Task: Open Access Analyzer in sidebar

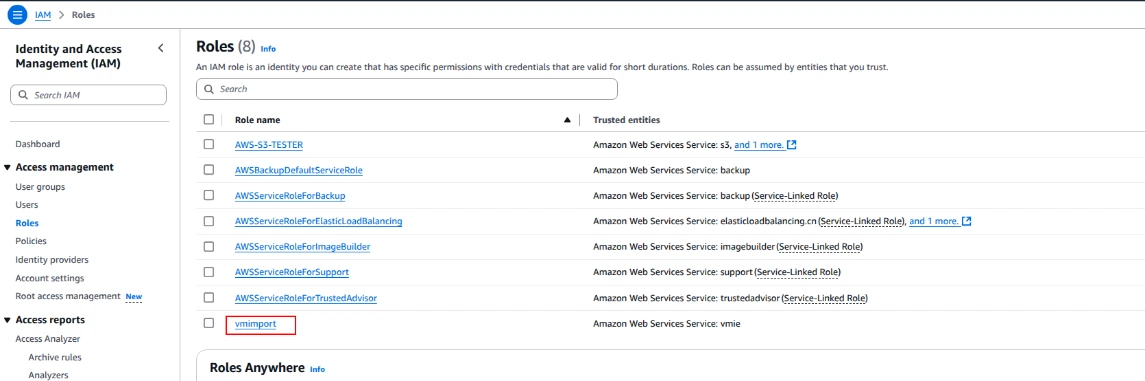Action: tap(47, 339)
